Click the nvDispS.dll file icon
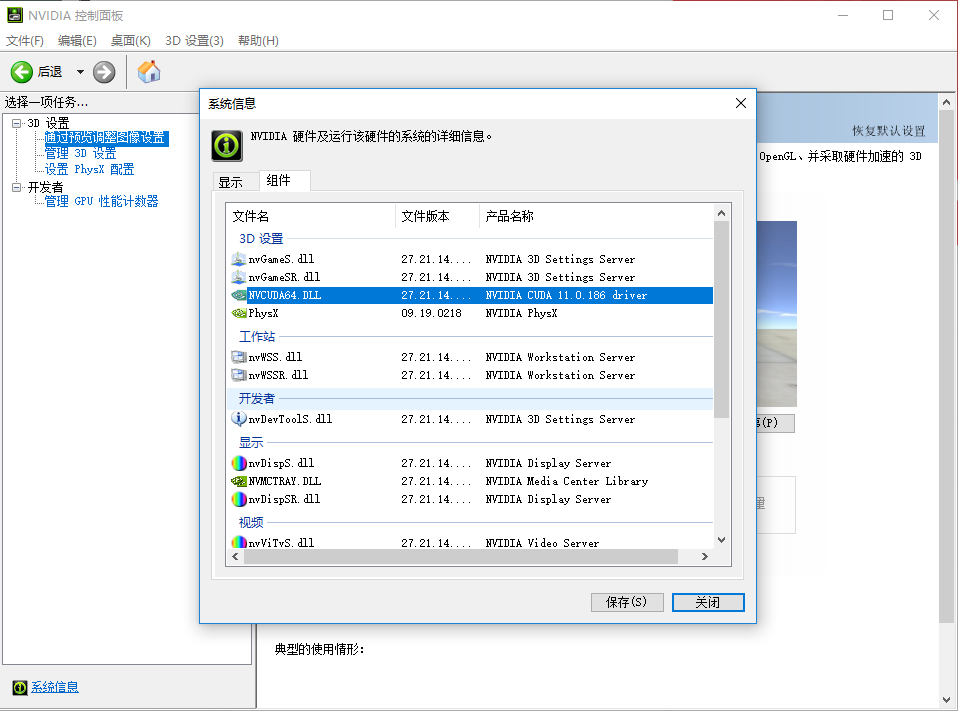This screenshot has width=958, height=711. pyautogui.click(x=238, y=463)
